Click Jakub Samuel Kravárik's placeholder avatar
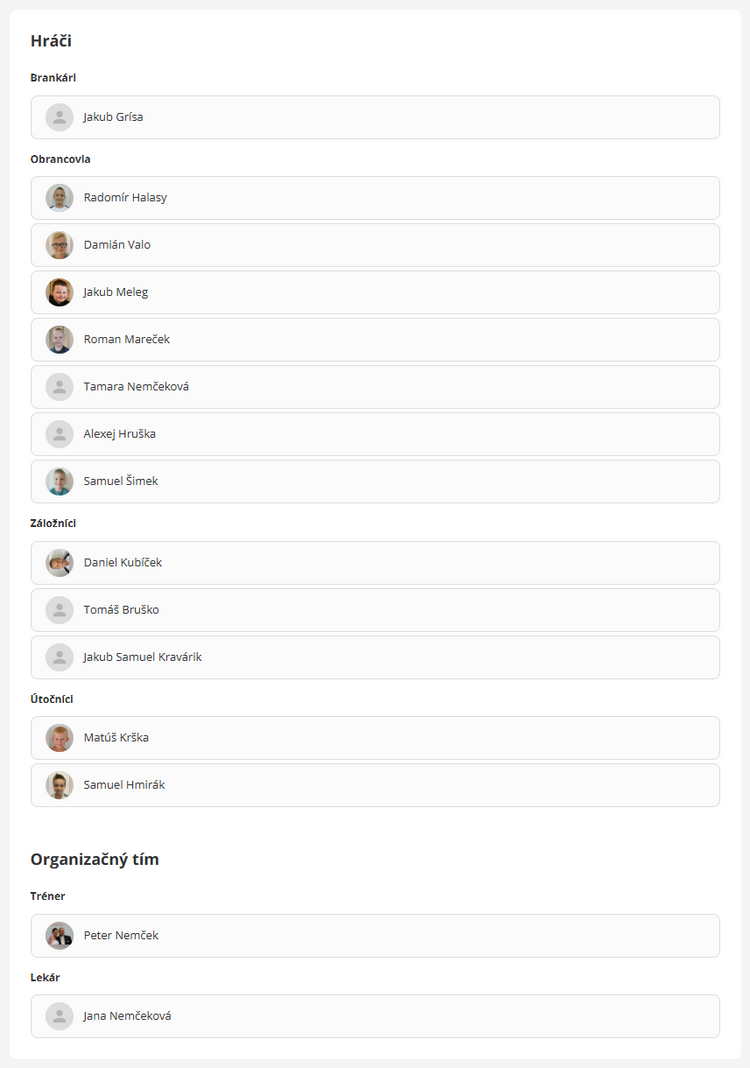Viewport: 750px width, 1068px height. coord(59,657)
